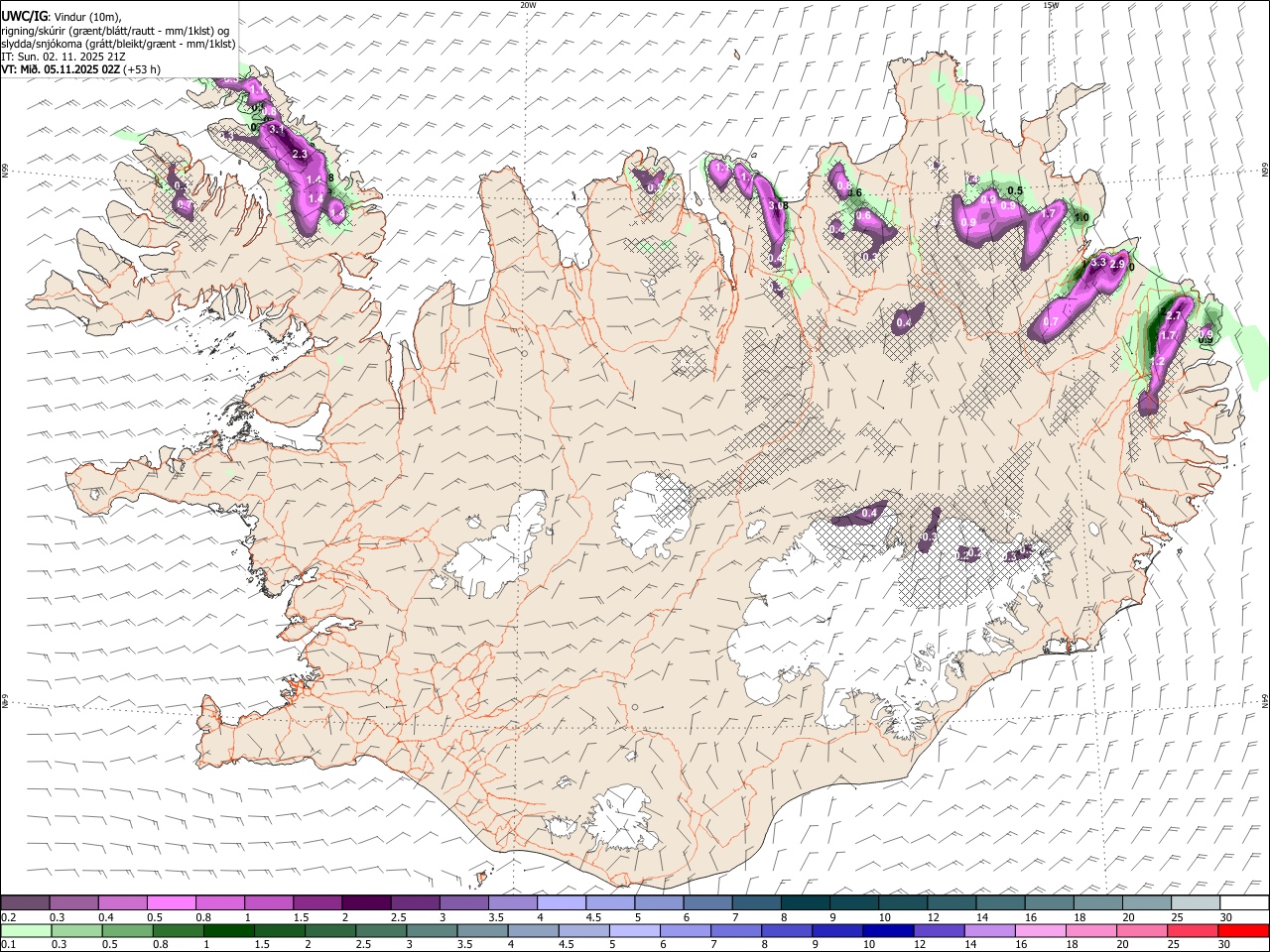Click the 2.9 snowfall value in the northeast
The width and height of the screenshot is (1270, 952).
click(1118, 265)
